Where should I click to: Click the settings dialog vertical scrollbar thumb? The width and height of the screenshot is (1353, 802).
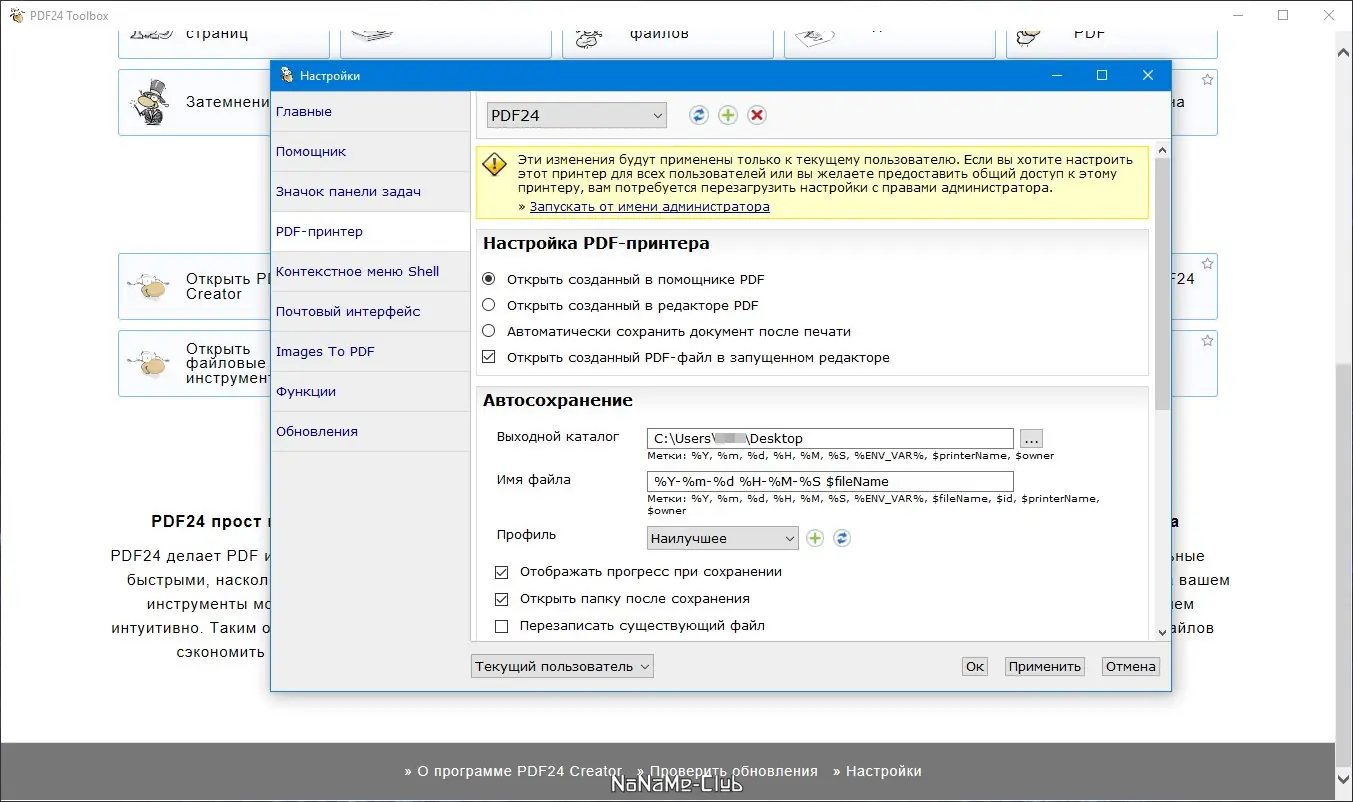pos(1162,282)
